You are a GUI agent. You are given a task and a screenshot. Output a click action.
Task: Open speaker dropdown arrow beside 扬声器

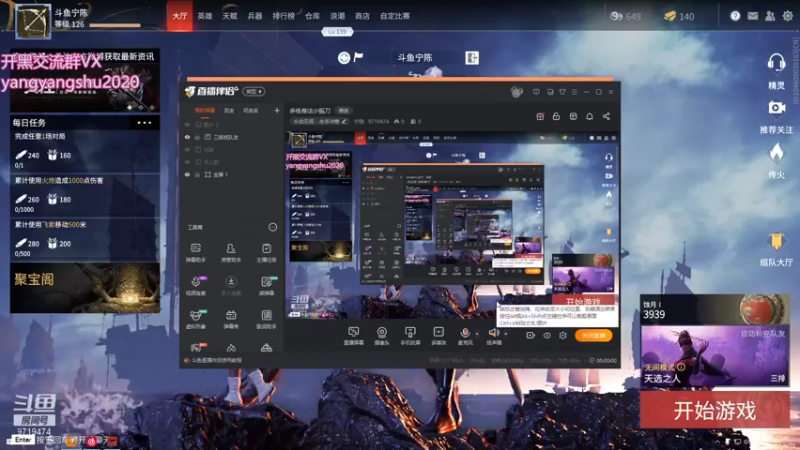[x=506, y=334]
